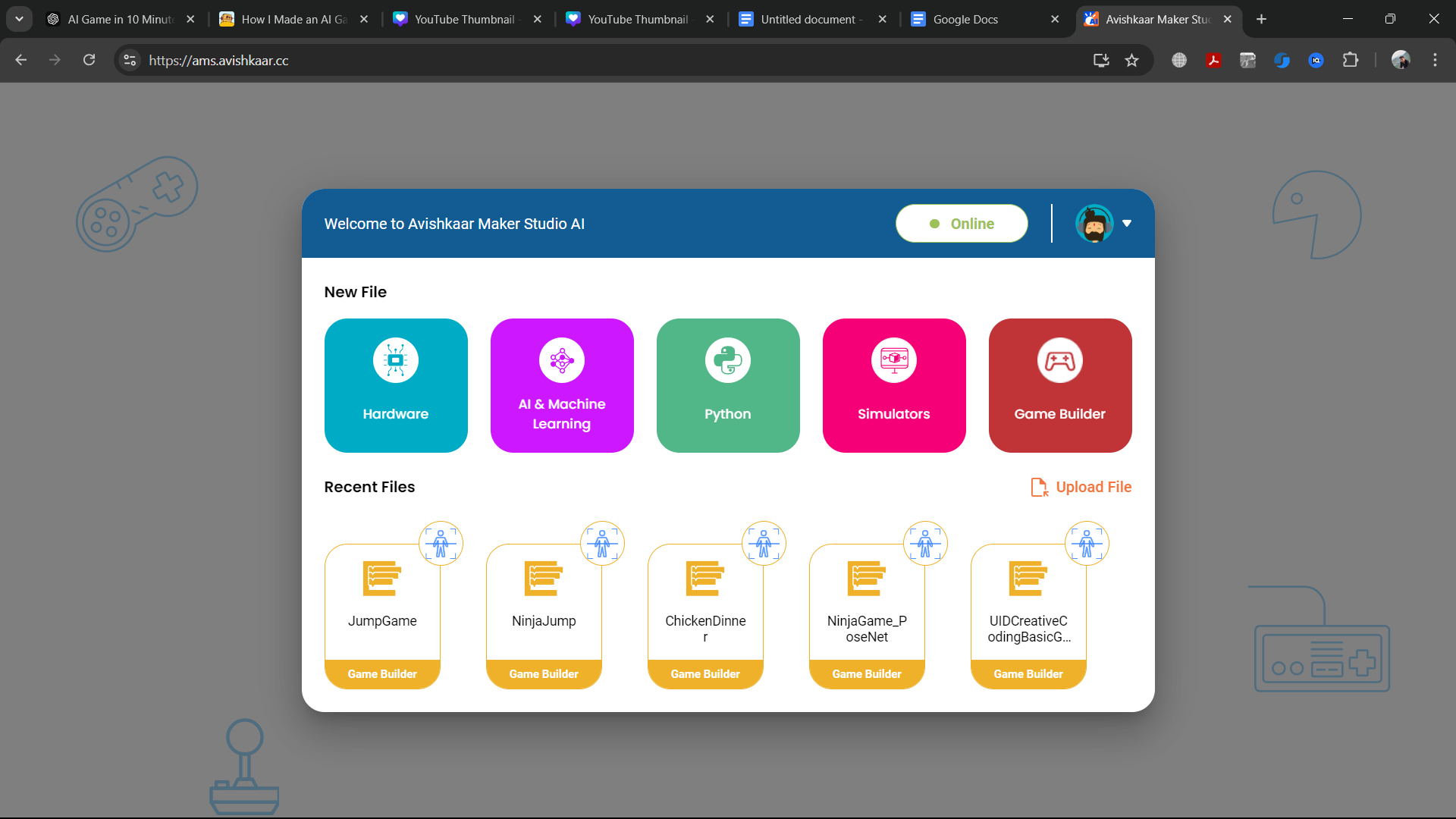Image resolution: width=1456 pixels, height=819 pixels.
Task: Open the Extensions puzzle menu
Action: [1351, 60]
